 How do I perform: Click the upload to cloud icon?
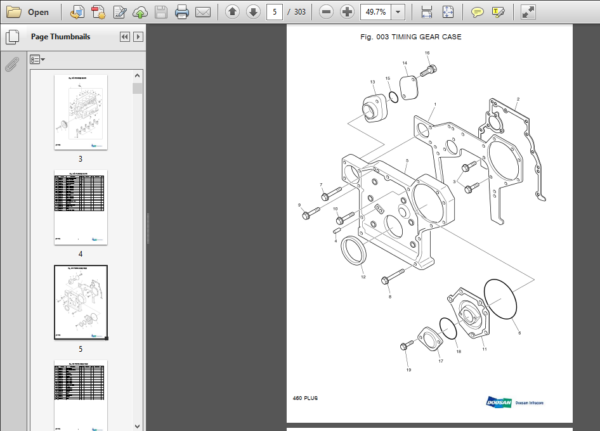(x=140, y=12)
